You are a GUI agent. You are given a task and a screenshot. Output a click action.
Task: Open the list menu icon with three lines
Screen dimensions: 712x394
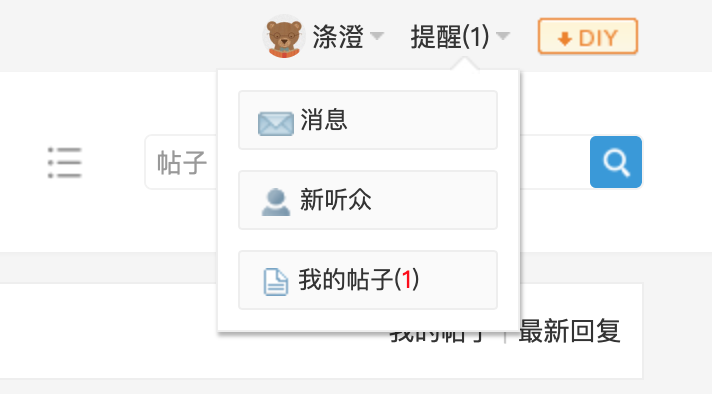tap(64, 163)
